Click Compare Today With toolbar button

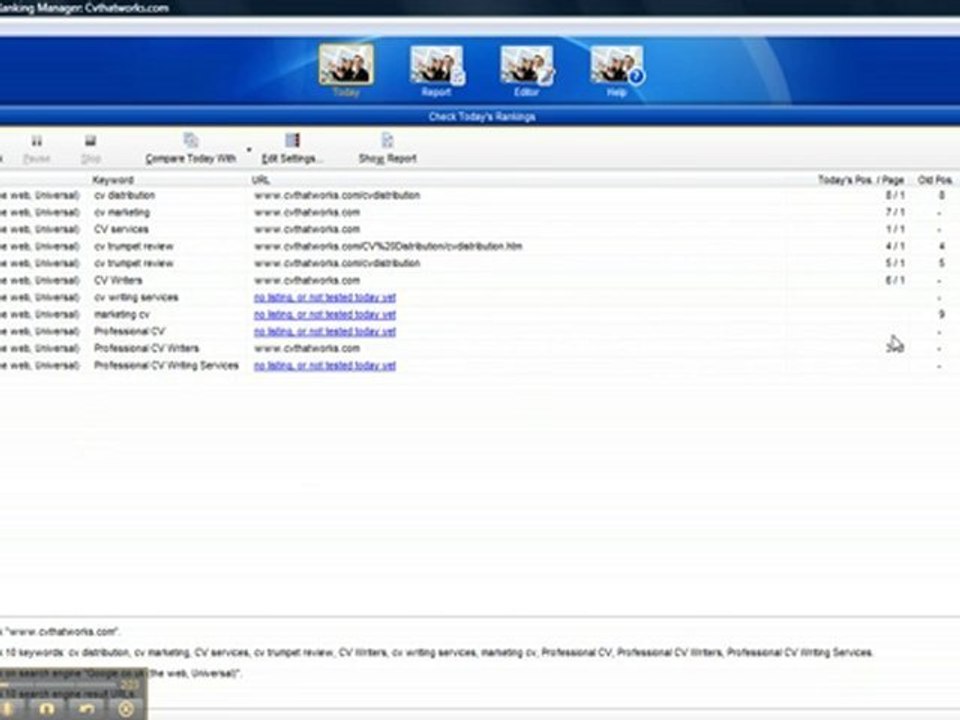click(190, 149)
